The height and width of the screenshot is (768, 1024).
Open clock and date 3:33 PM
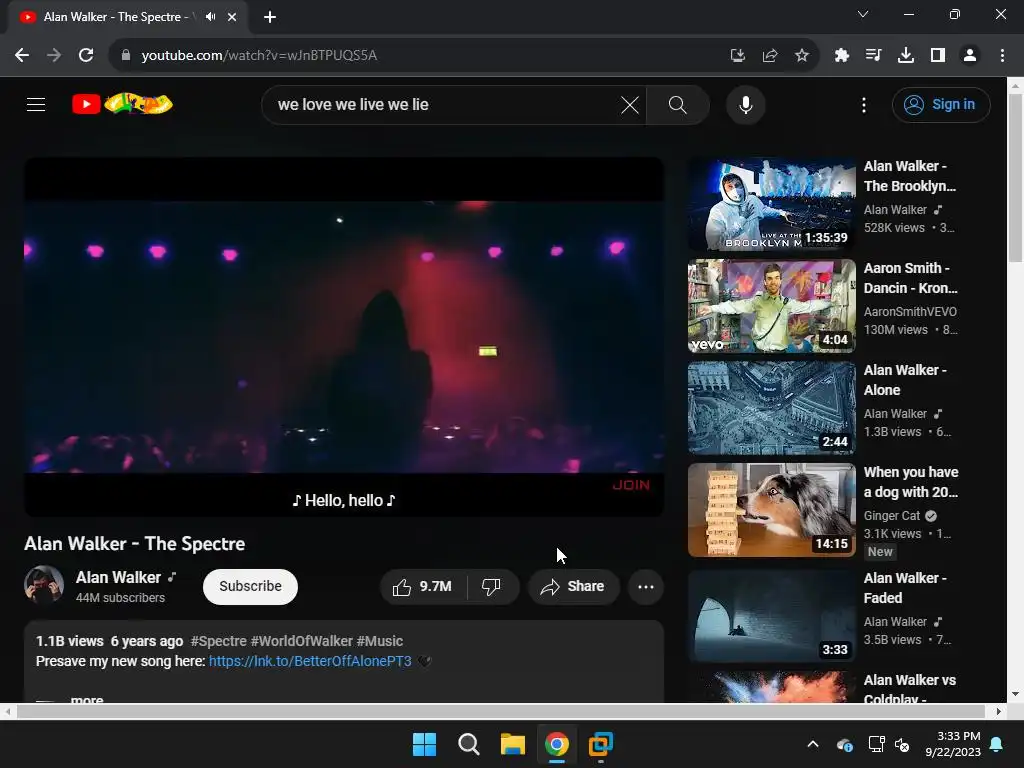click(953, 744)
